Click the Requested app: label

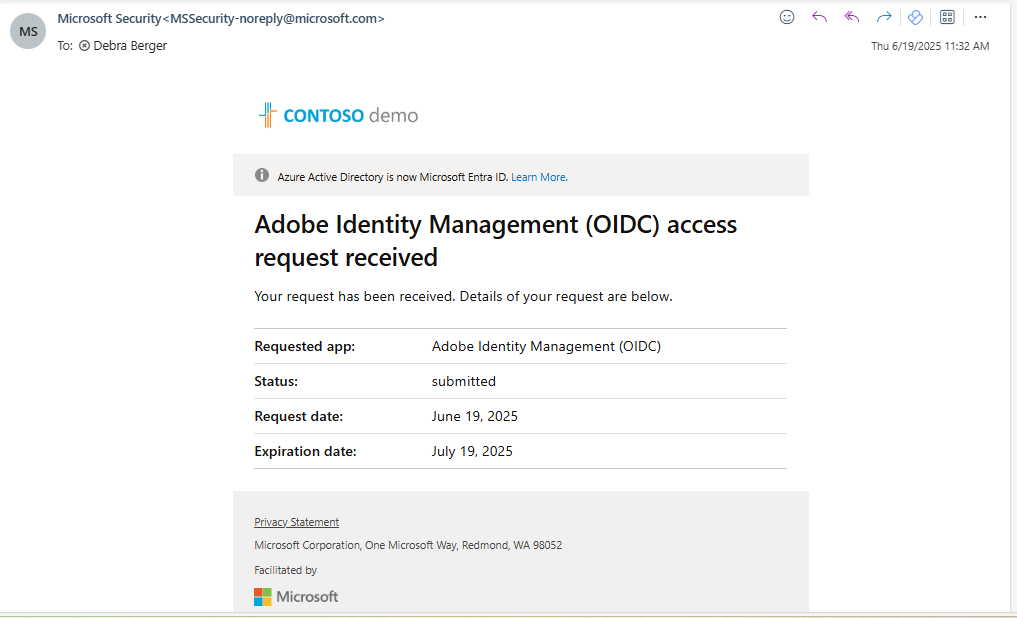tap(305, 346)
